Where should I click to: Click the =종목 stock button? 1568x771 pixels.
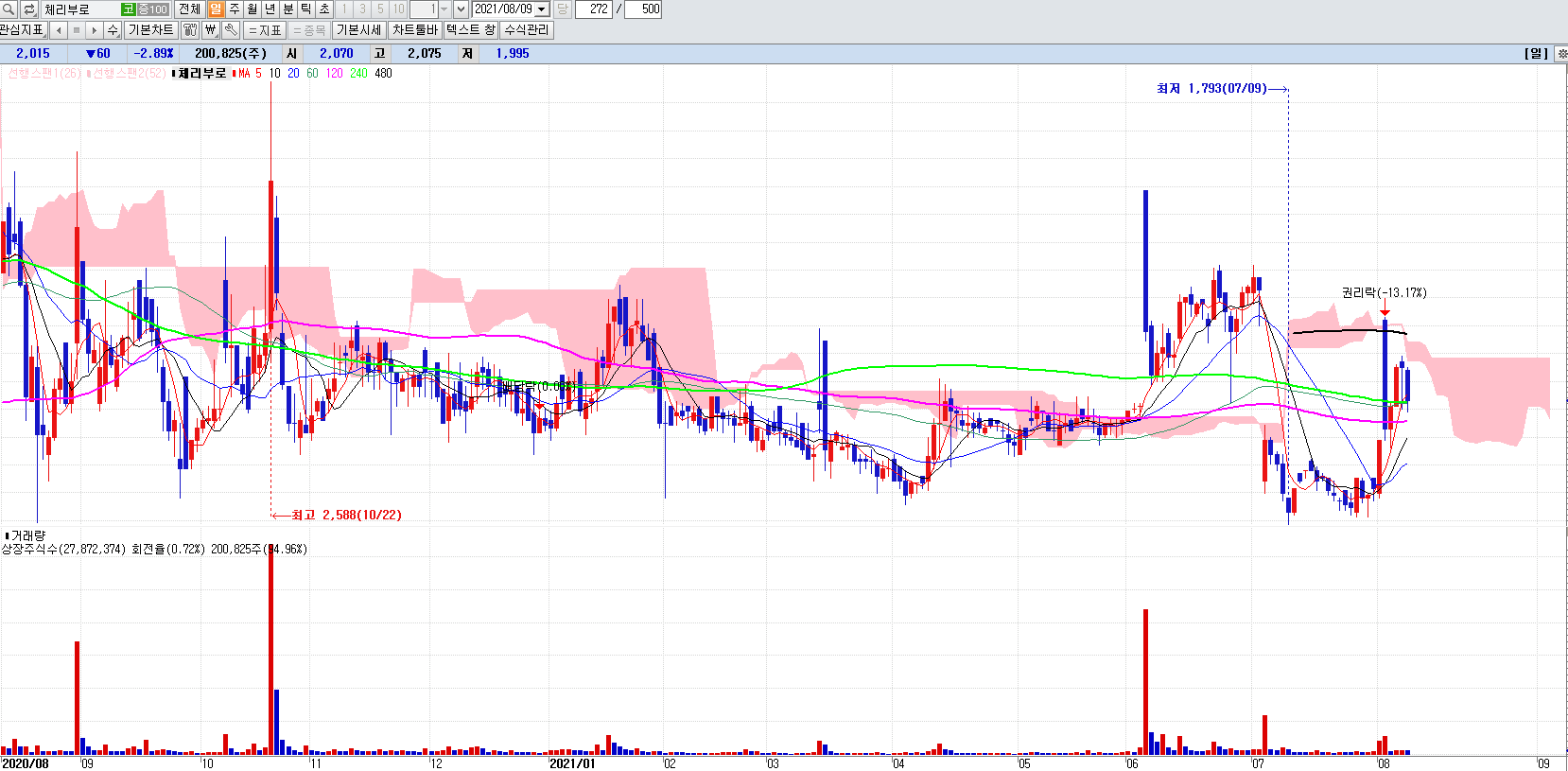309,30
